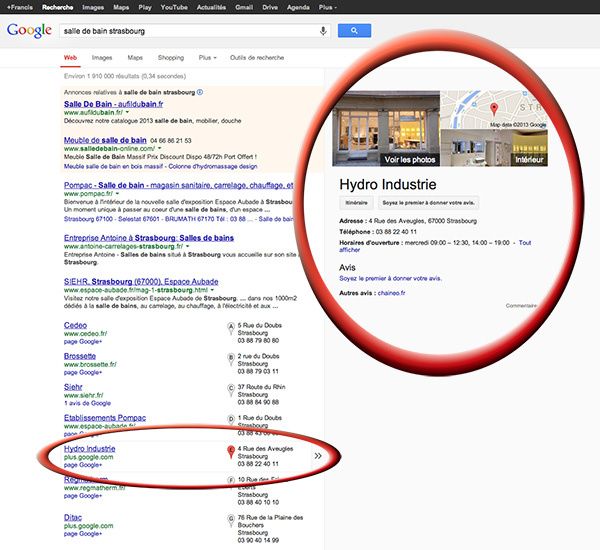Image resolution: width=600 pixels, height=550 pixels.
Task: Open the Plus dropdown in the top black bar
Action: click(x=328, y=7)
